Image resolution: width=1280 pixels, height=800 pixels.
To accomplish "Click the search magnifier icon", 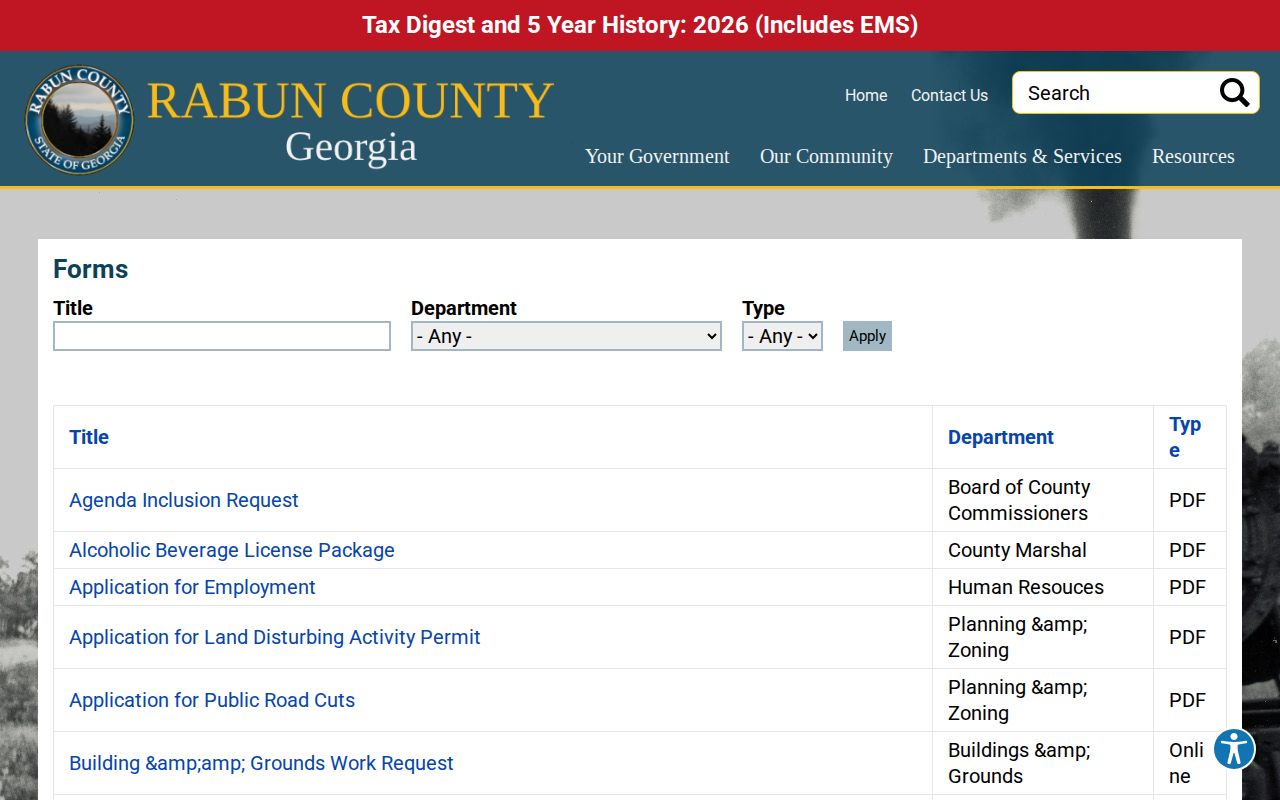I will [x=1234, y=93].
